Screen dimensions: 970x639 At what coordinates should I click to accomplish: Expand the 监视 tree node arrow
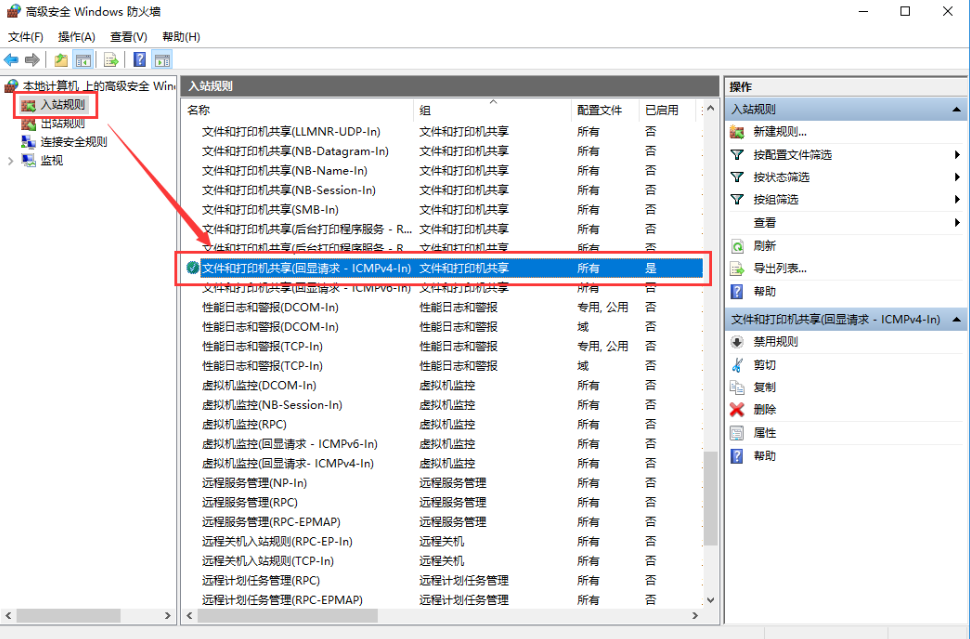point(10,161)
